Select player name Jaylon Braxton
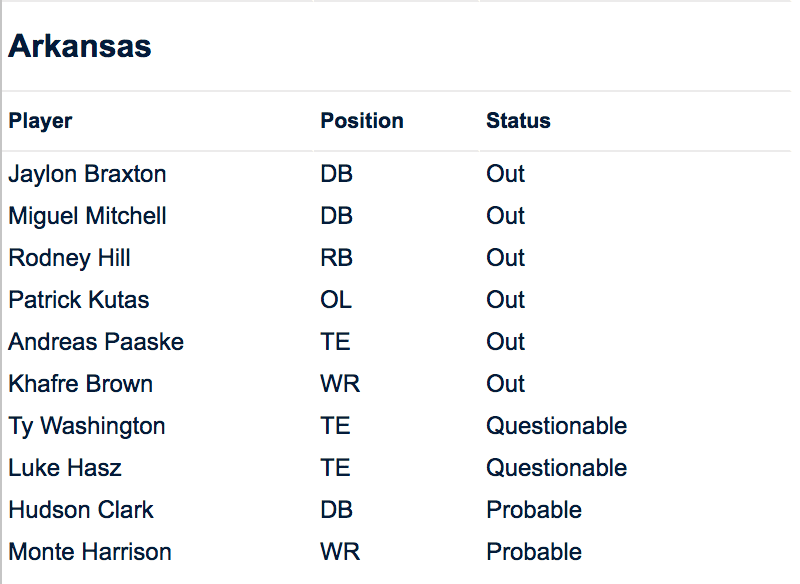The image size is (800, 584). (x=88, y=174)
